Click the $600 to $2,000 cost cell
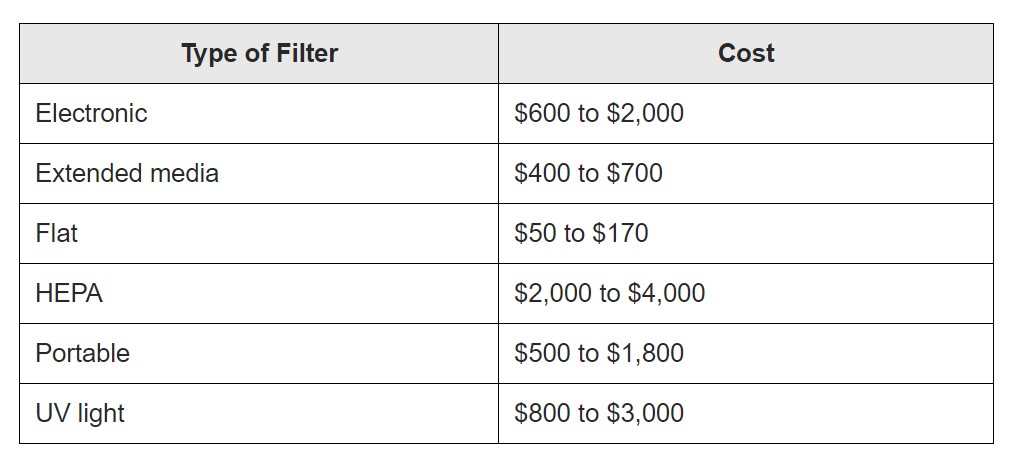Image resolution: width=1015 pixels, height=467 pixels. pyautogui.click(x=746, y=113)
